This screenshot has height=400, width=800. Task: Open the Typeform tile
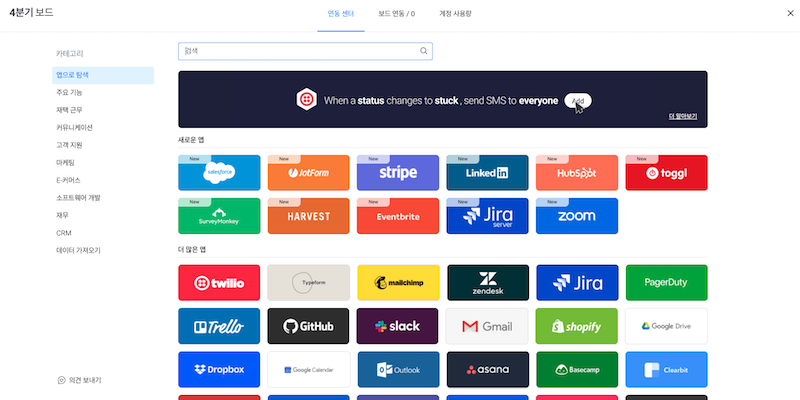(x=309, y=283)
